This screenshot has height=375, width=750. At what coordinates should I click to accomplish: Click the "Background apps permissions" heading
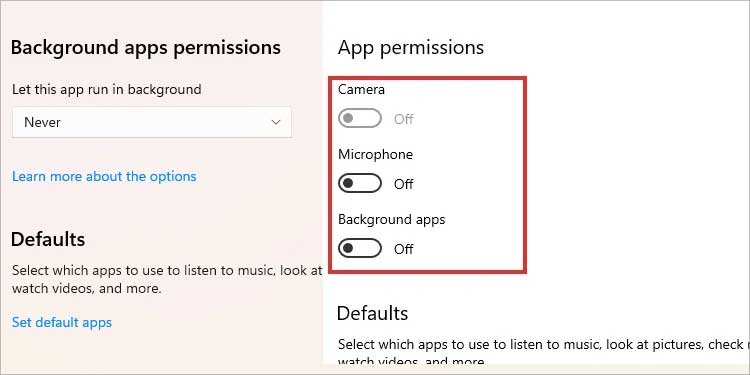[145, 48]
